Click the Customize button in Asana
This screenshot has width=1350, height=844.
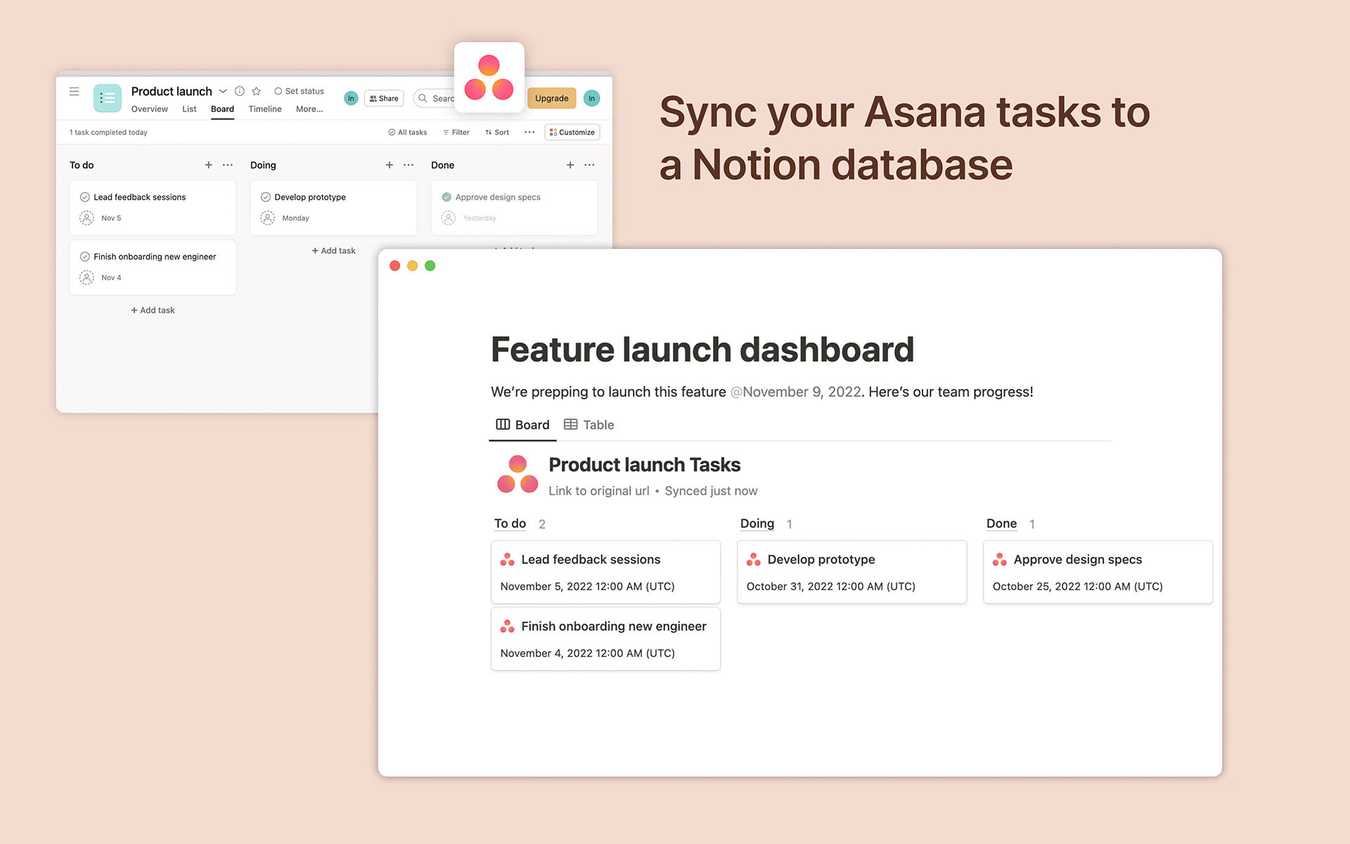coord(572,132)
